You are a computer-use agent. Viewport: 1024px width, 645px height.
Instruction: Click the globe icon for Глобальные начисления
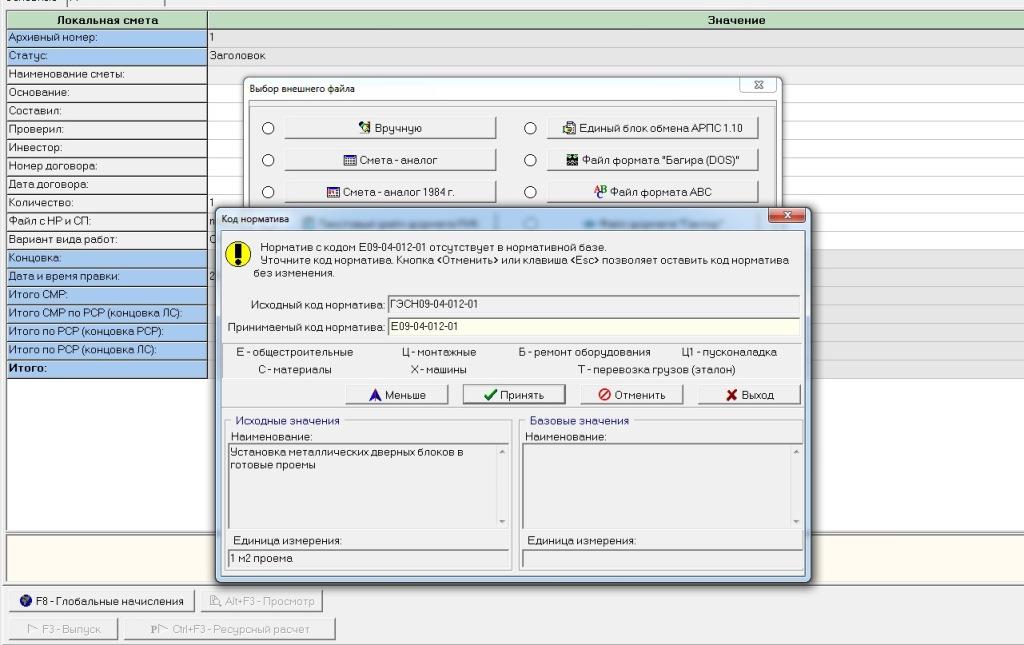(25, 601)
